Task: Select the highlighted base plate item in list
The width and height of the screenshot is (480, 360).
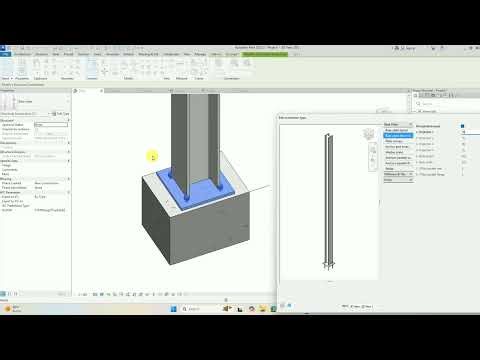Action: coord(398,136)
